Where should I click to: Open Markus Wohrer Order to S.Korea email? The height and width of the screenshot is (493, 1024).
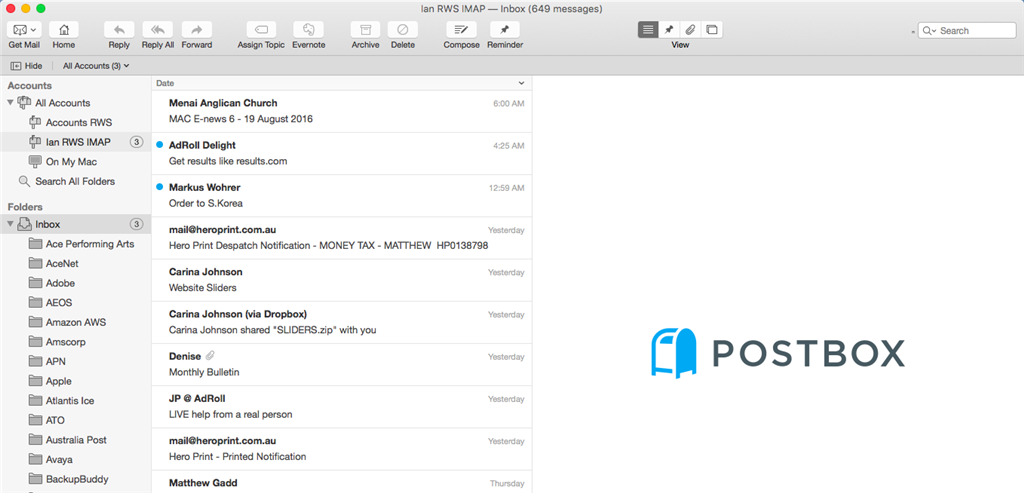(x=342, y=196)
